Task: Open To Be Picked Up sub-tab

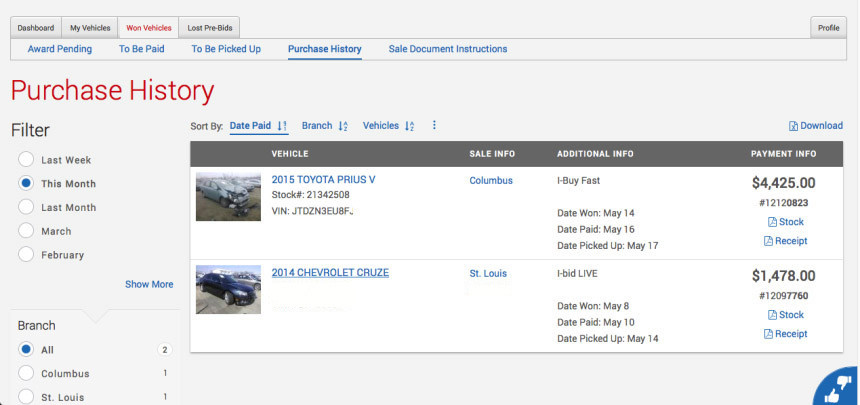Action: click(226, 49)
